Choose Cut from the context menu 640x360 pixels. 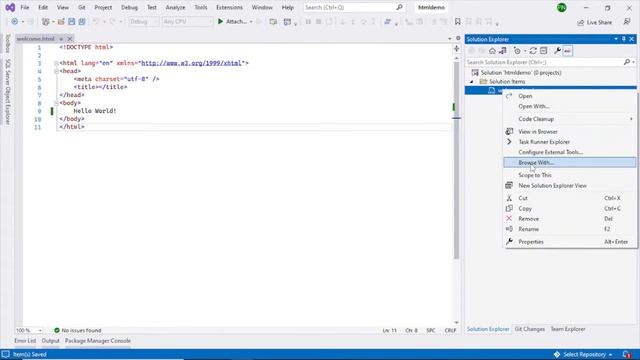[570, 198]
